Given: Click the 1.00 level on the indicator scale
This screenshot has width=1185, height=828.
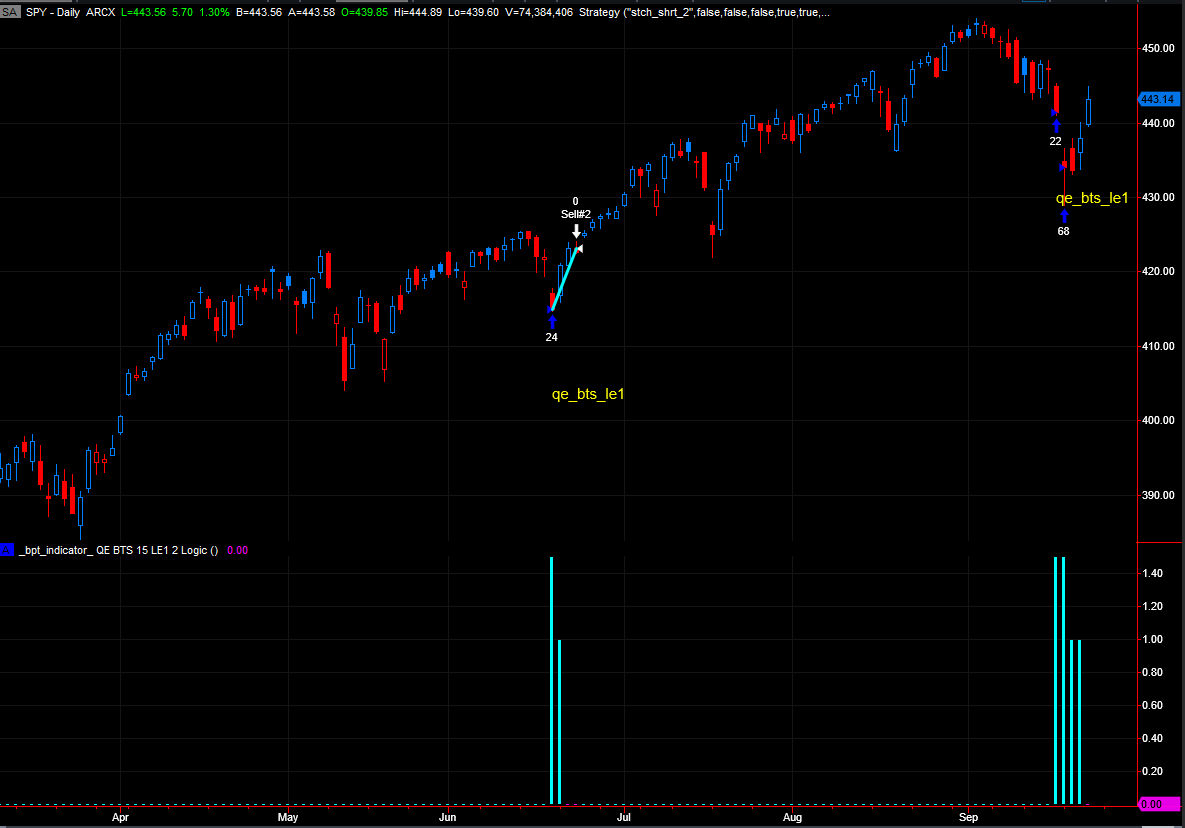Looking at the screenshot, I should tap(1151, 640).
